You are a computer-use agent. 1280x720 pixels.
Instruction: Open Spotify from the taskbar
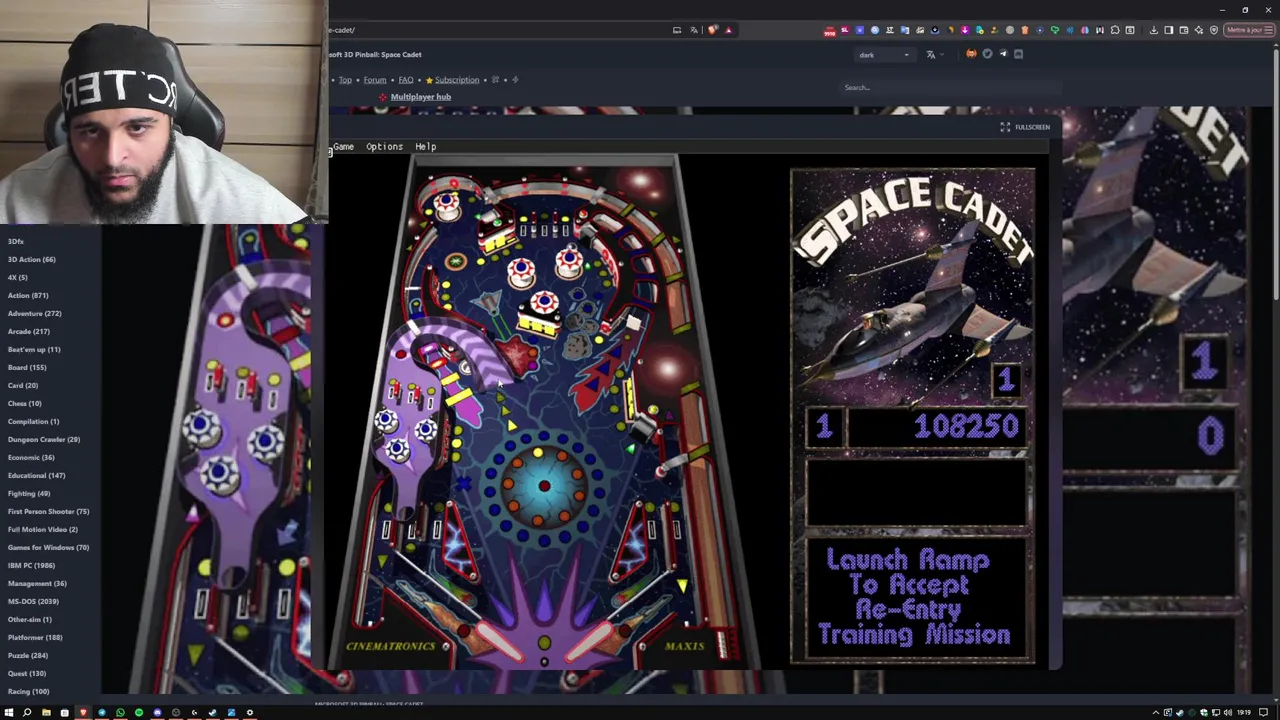pyautogui.click(x=139, y=713)
